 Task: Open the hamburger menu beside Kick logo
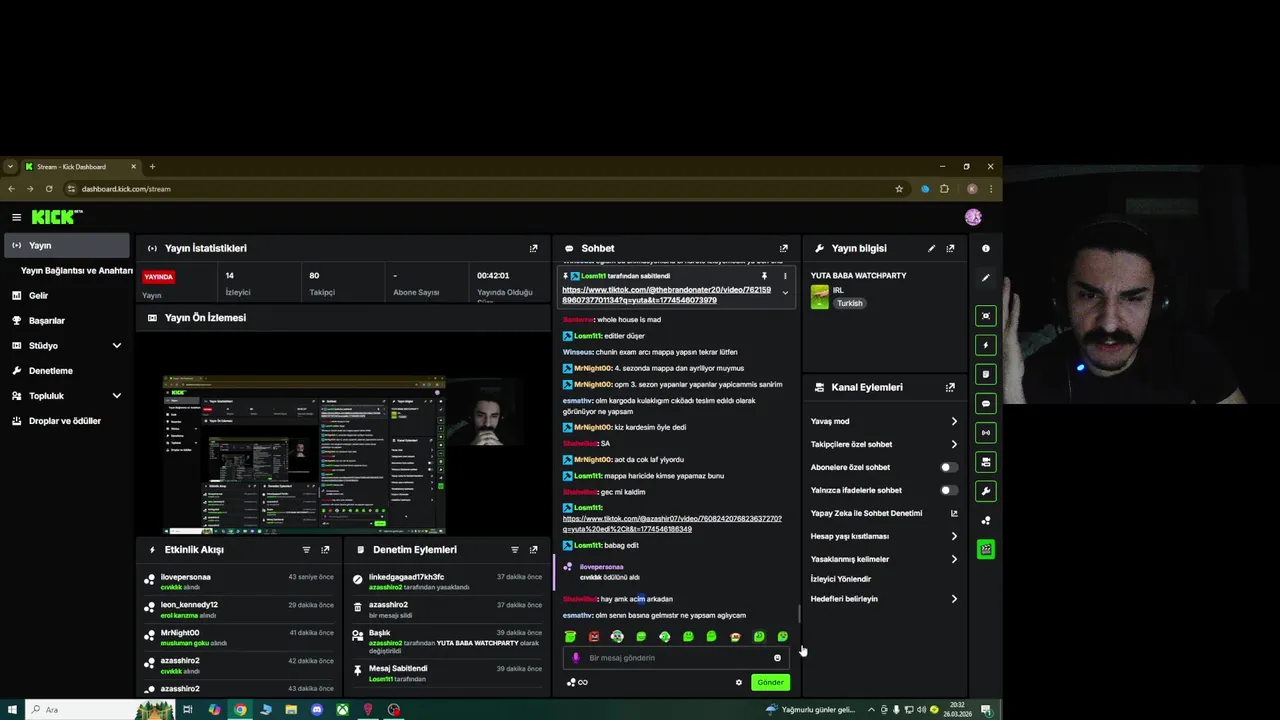click(16, 217)
